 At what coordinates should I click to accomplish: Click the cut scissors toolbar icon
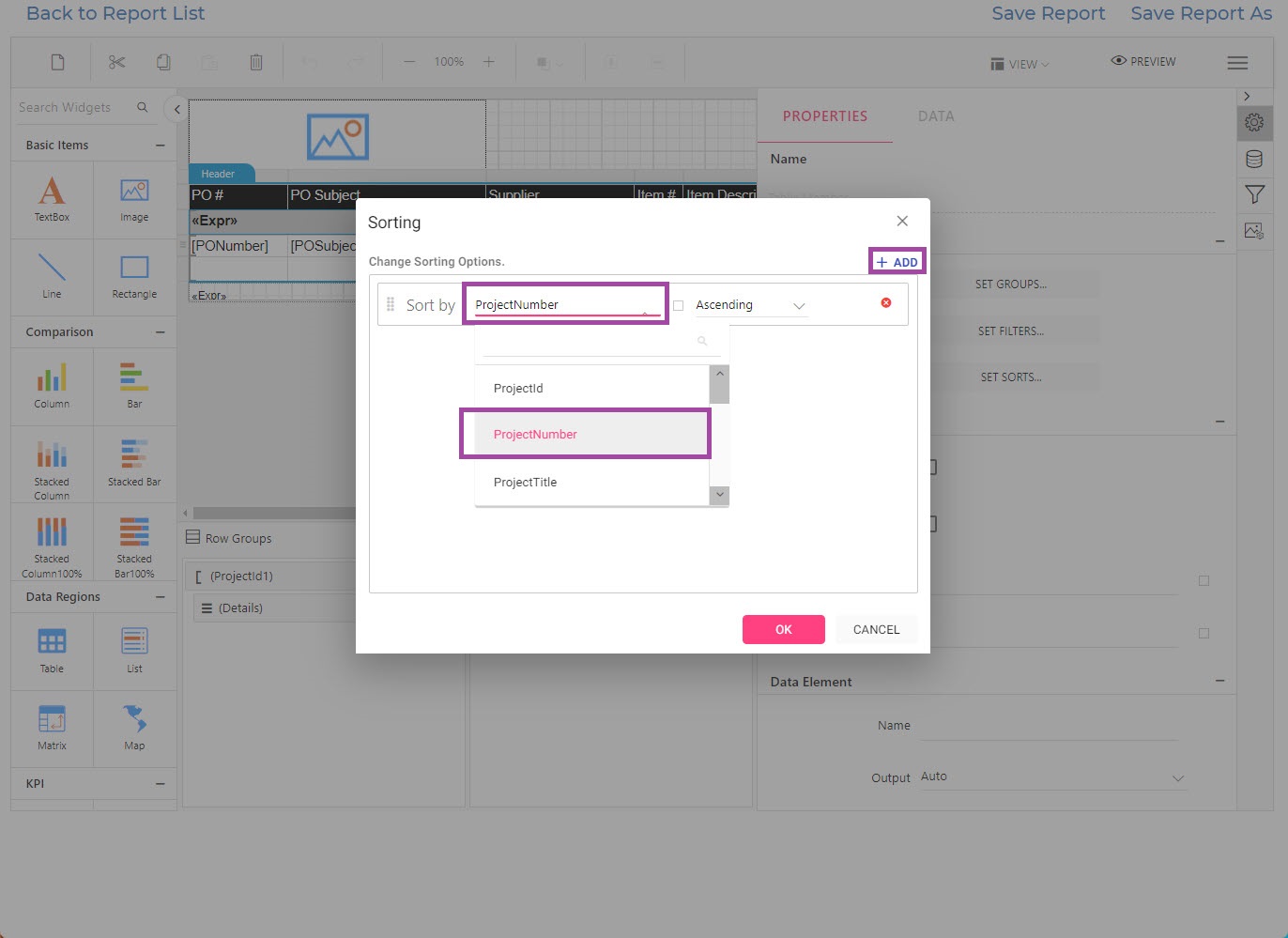click(x=116, y=62)
